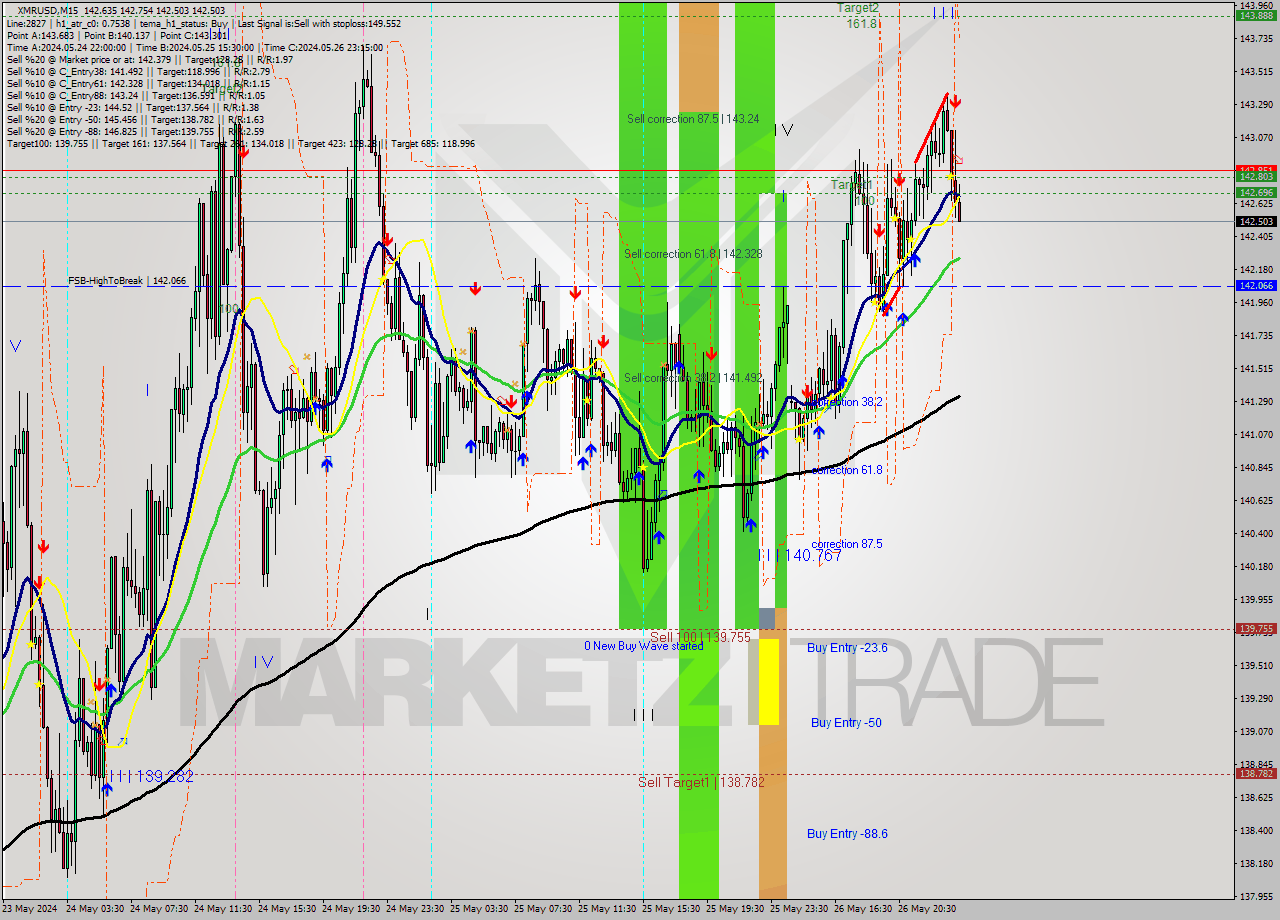Click the Buy Entry -23.6 label
The height and width of the screenshot is (920, 1280).
847,648
